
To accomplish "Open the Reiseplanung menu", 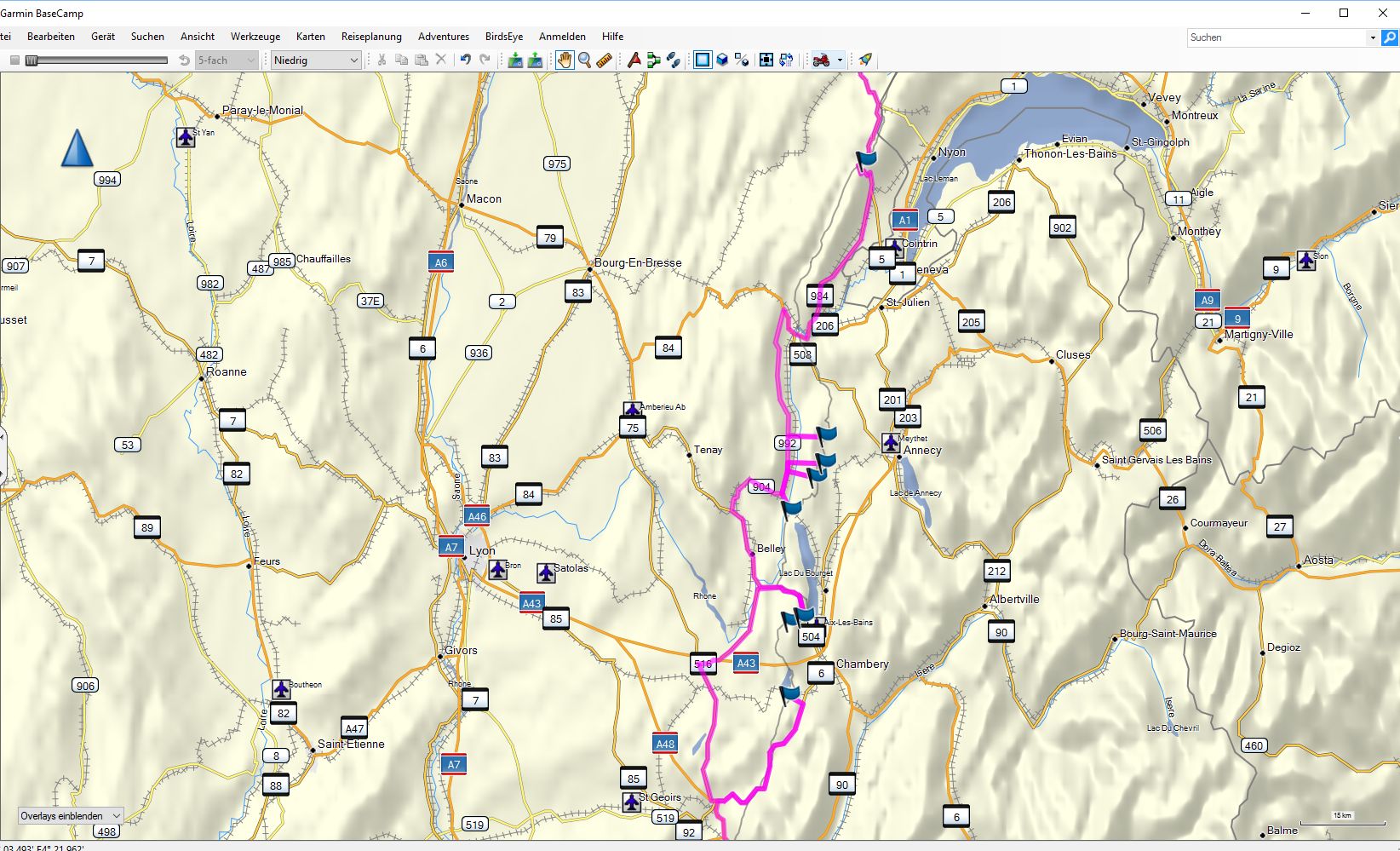I will 370,37.
